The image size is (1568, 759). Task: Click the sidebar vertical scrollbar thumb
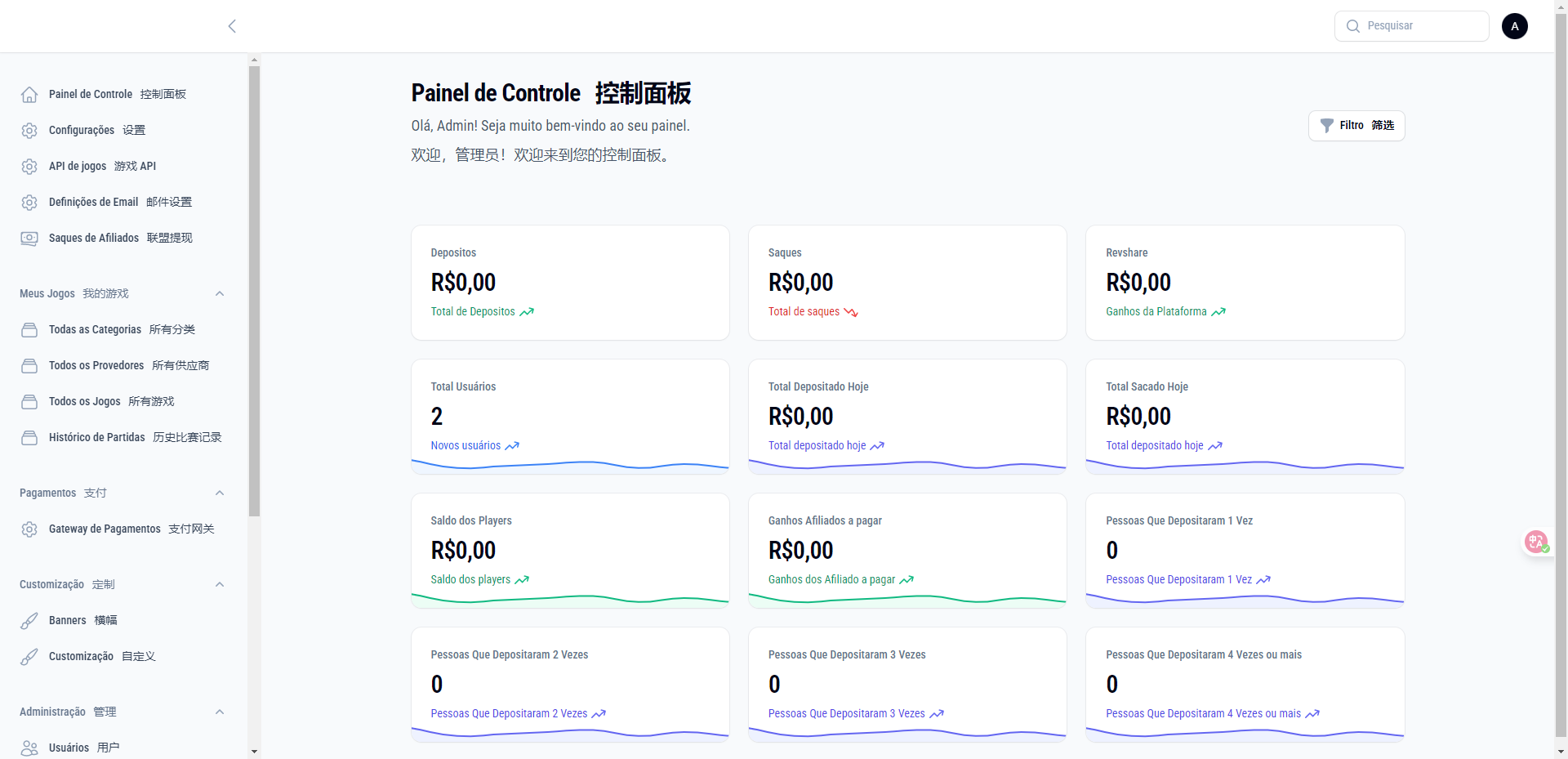coord(254,291)
